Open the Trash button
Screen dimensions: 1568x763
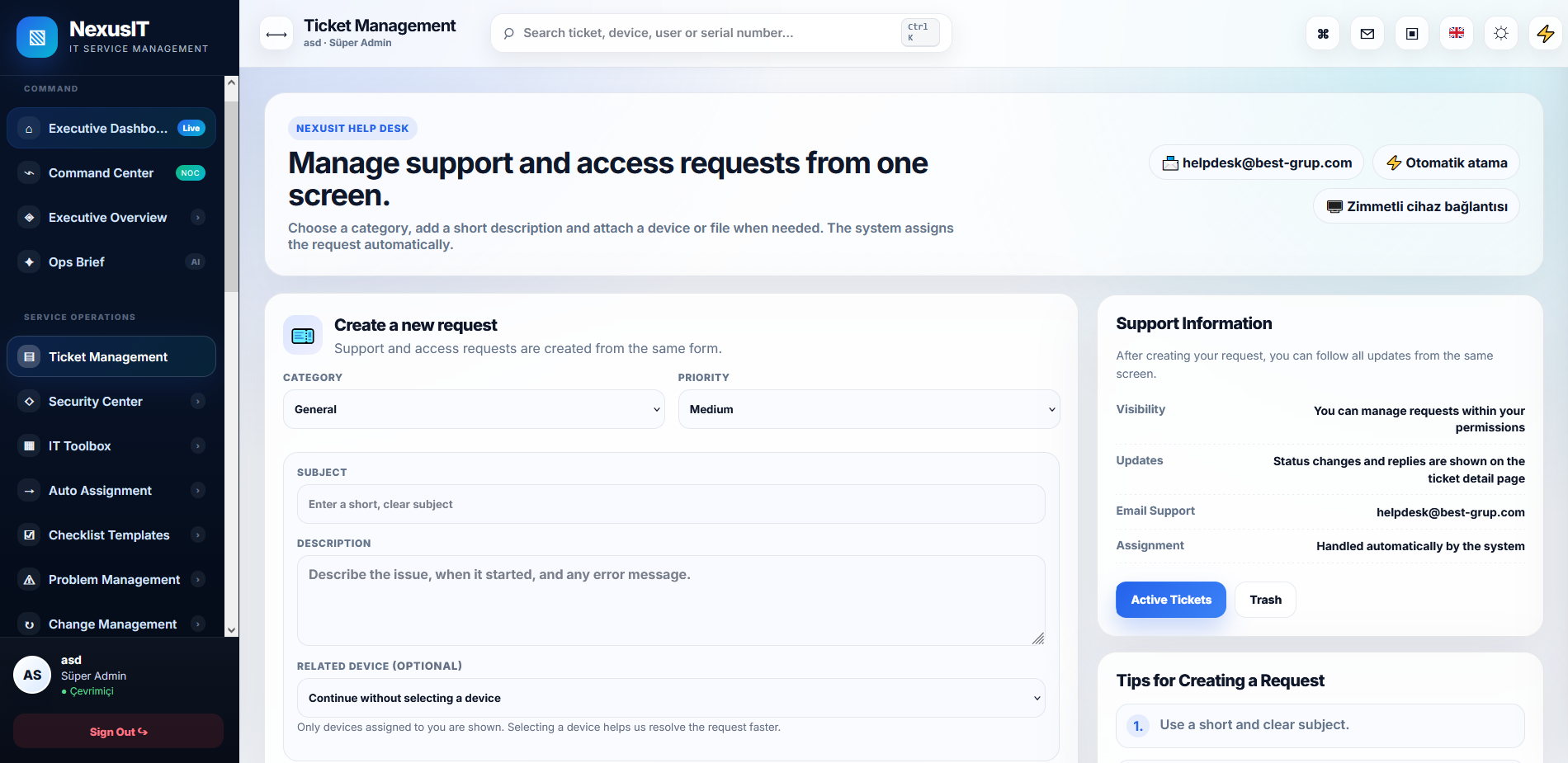[1265, 600]
